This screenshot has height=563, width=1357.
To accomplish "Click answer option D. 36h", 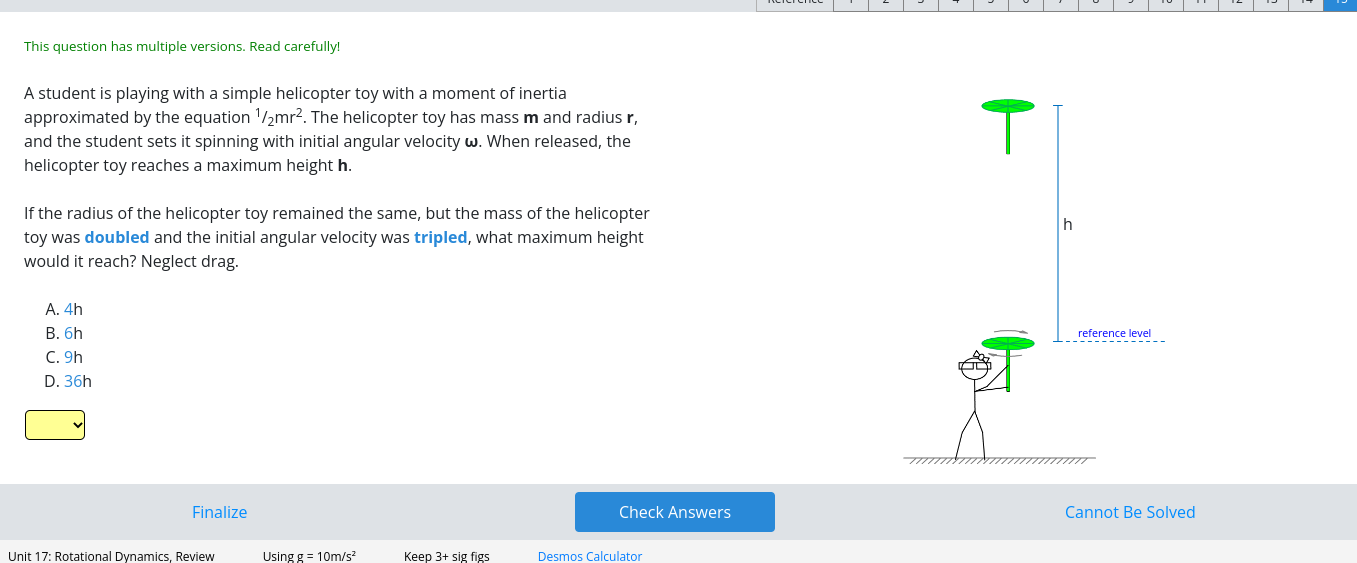I will [x=68, y=381].
